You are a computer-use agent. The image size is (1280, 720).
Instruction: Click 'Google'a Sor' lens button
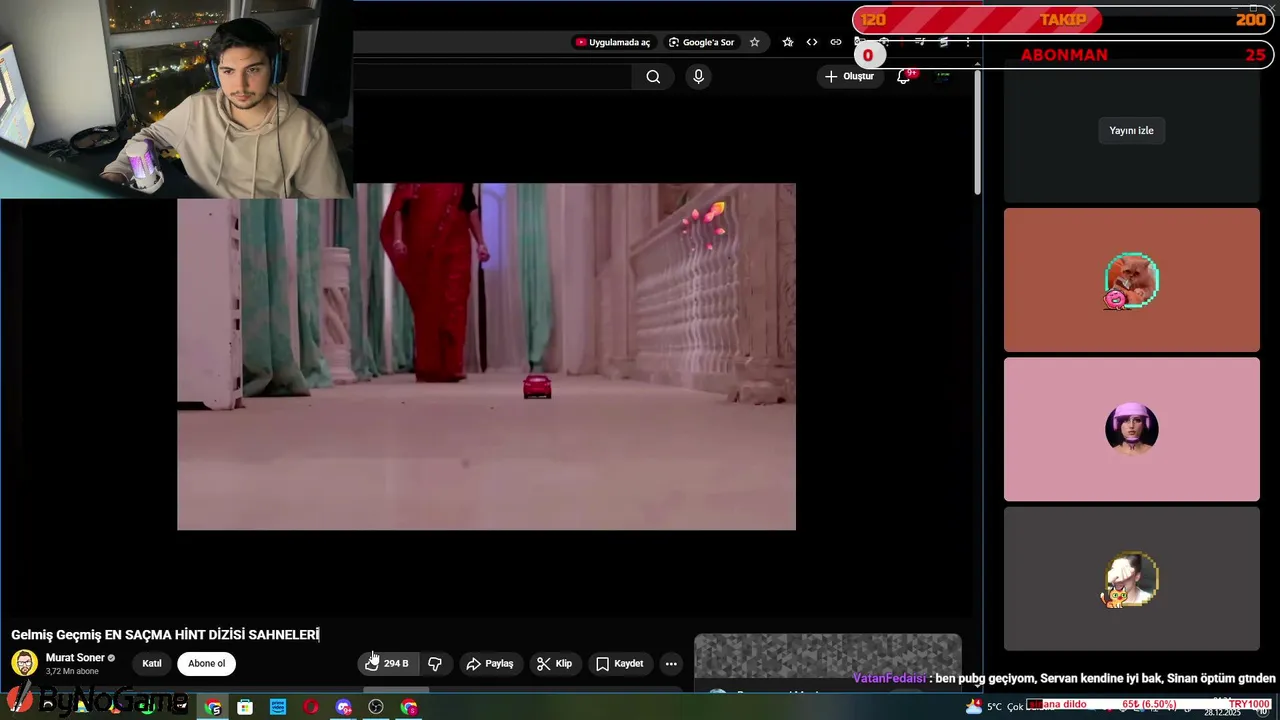tap(702, 42)
